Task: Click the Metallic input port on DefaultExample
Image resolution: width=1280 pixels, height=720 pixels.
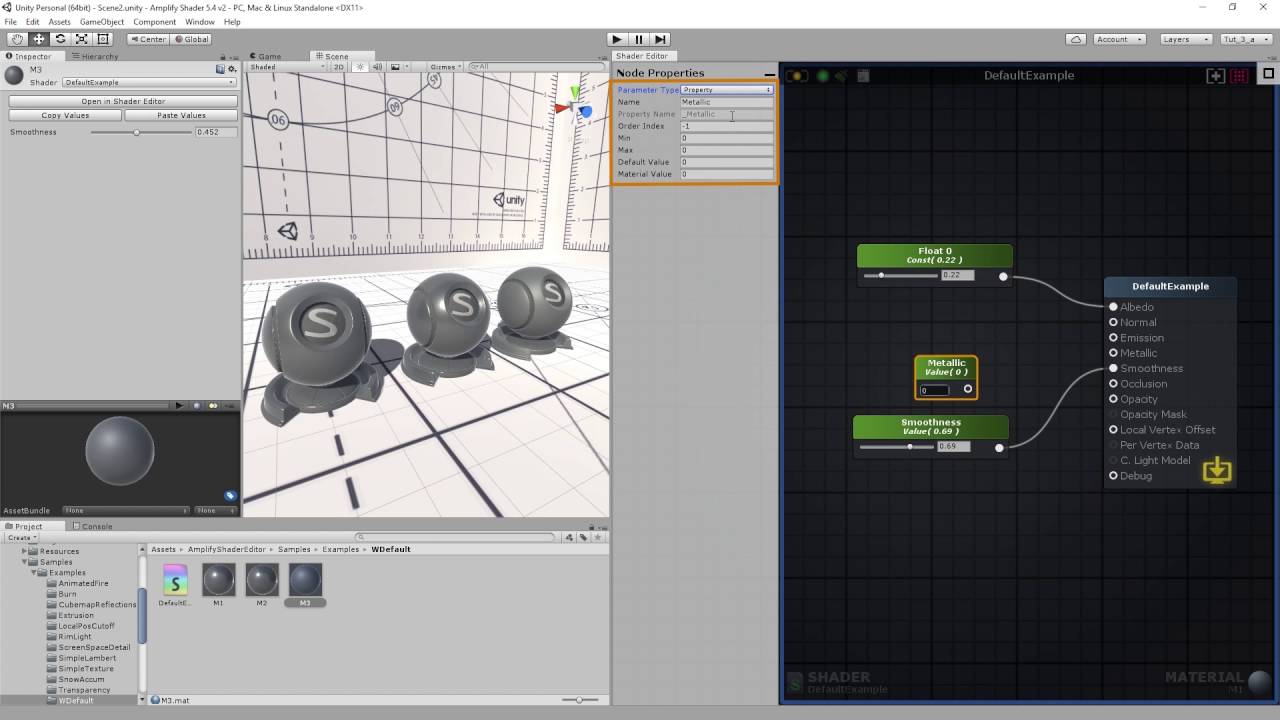Action: [x=1113, y=353]
